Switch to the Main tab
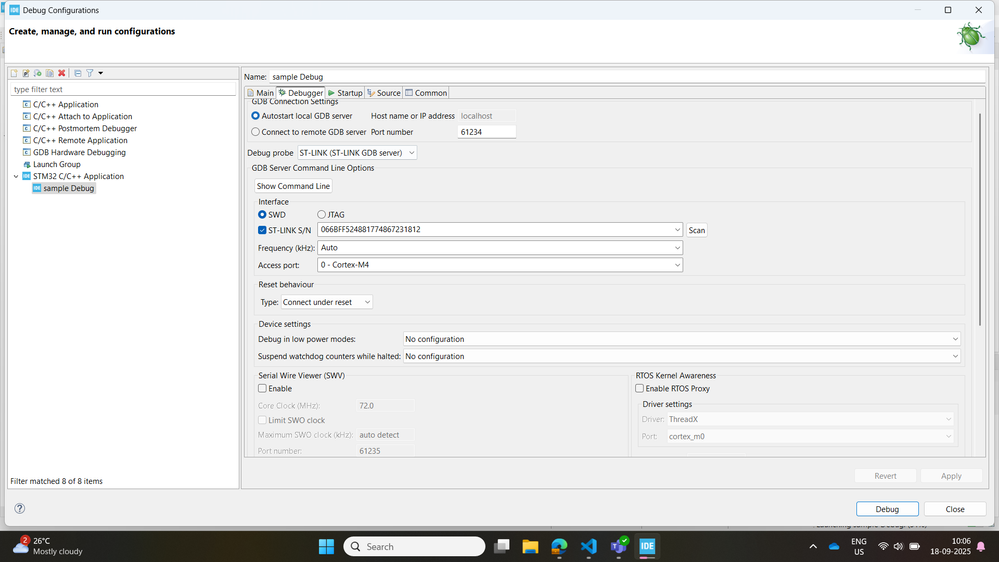Viewport: 999px width, 562px height. pos(261,93)
